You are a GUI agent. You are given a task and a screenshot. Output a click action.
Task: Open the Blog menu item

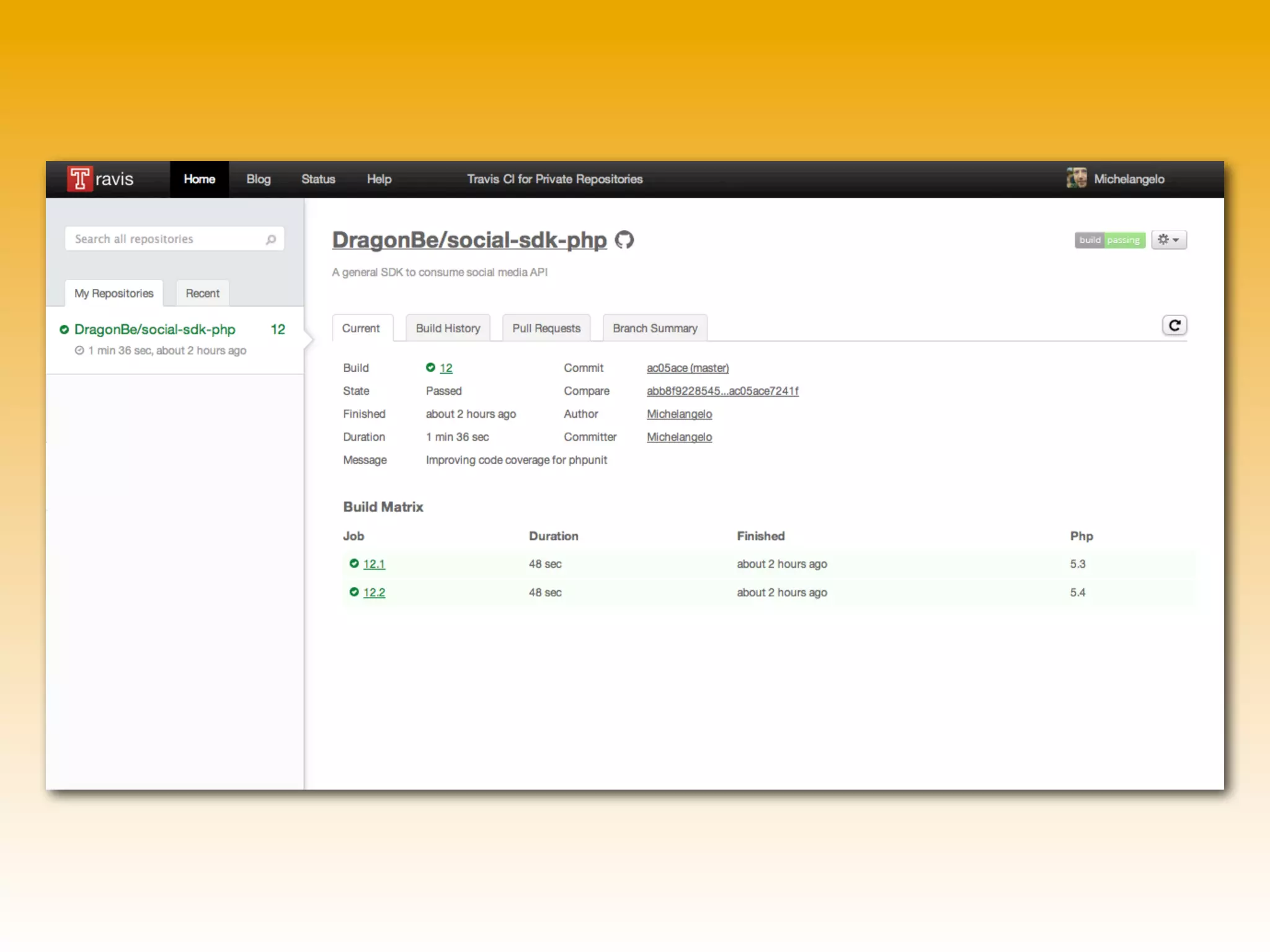pos(258,179)
